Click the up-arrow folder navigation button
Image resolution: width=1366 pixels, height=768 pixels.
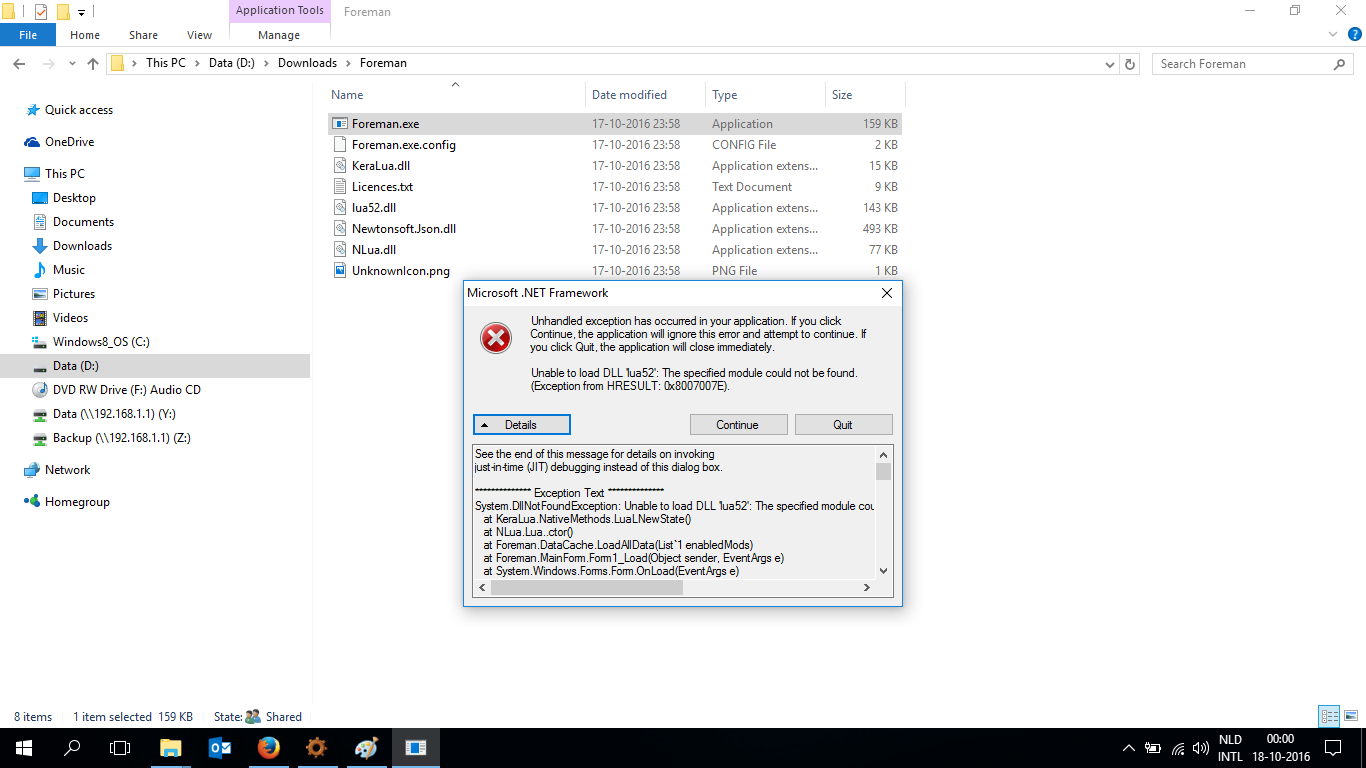coord(93,64)
